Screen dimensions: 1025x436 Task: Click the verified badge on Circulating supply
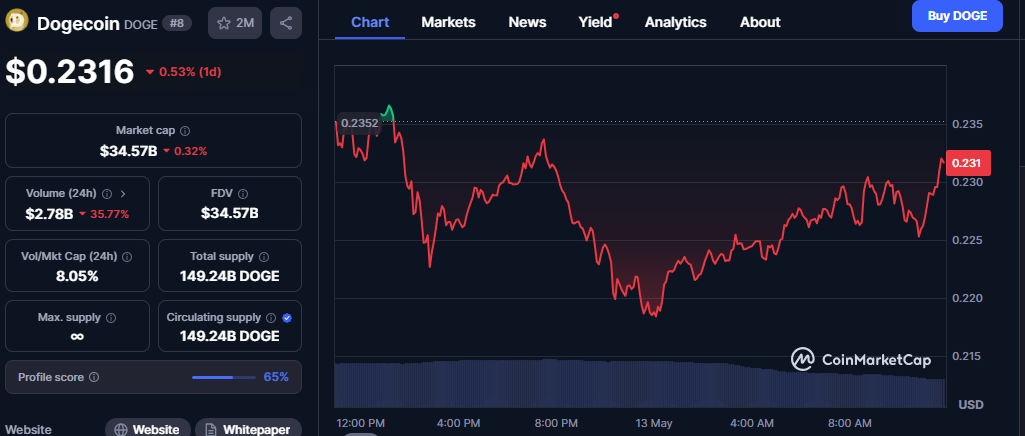click(x=287, y=318)
